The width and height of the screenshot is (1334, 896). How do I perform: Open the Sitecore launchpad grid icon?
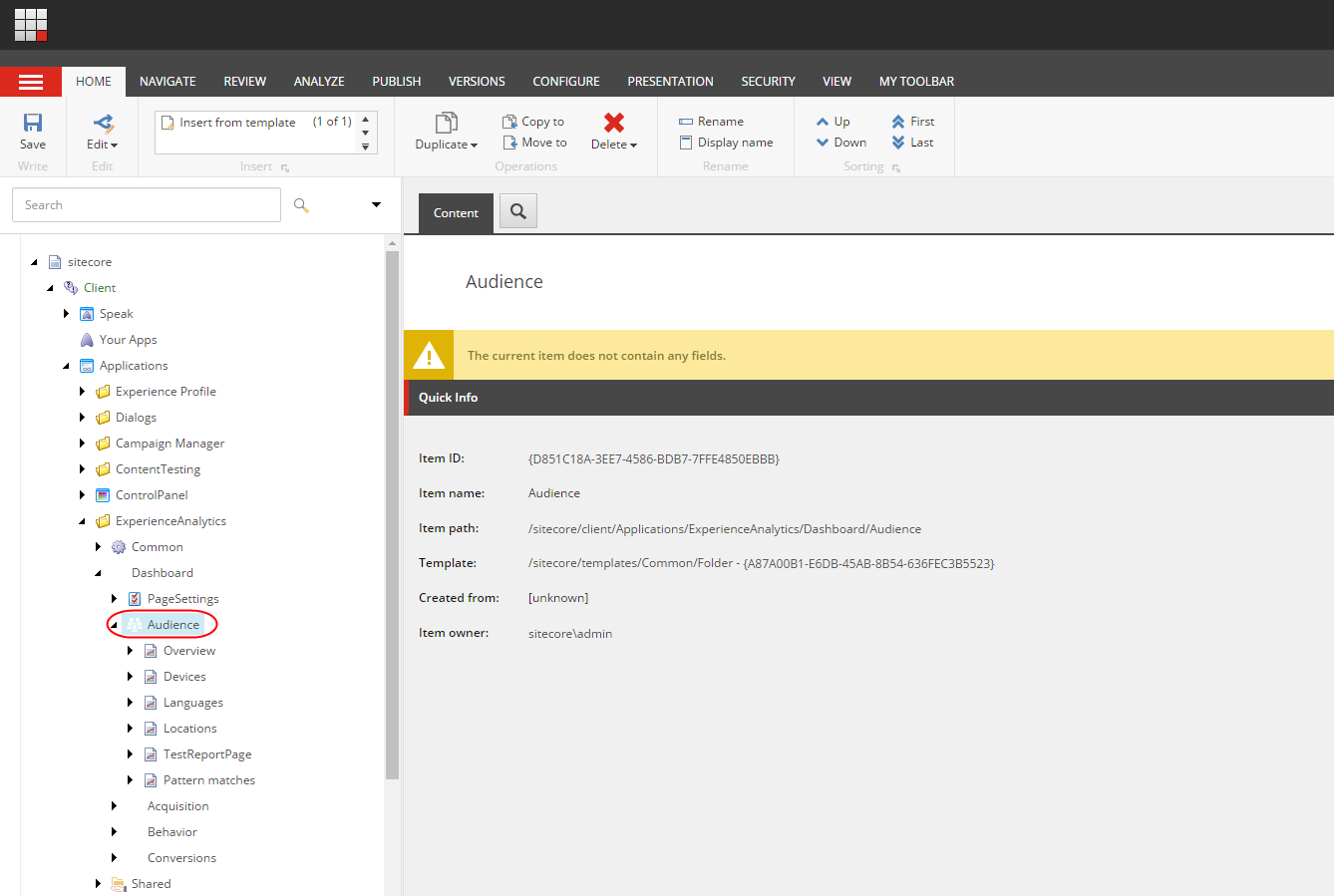pos(31,25)
